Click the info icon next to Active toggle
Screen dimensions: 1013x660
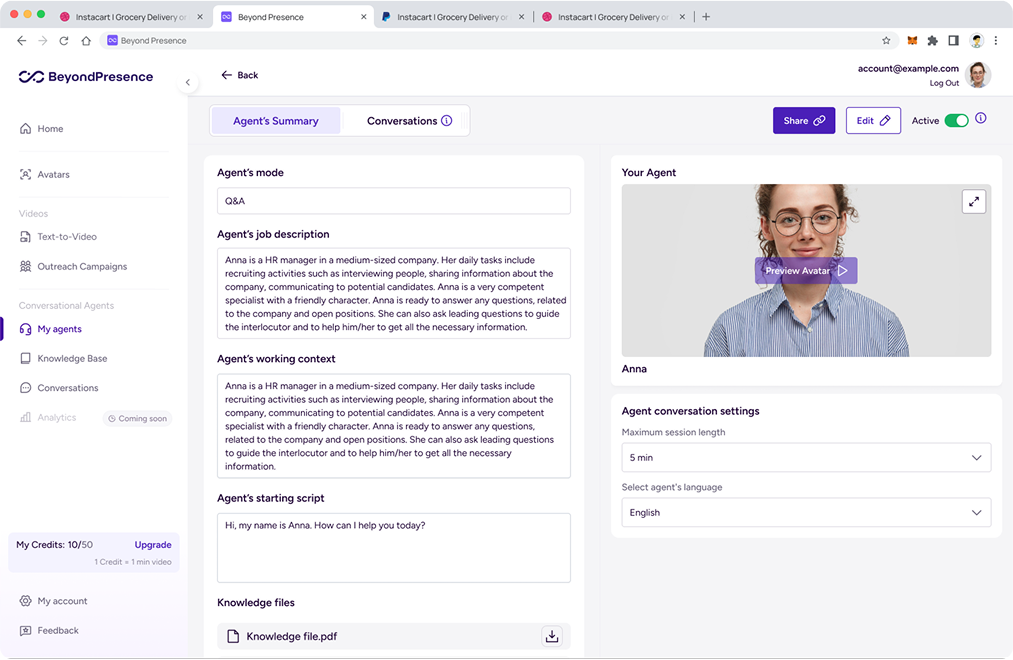(981, 118)
